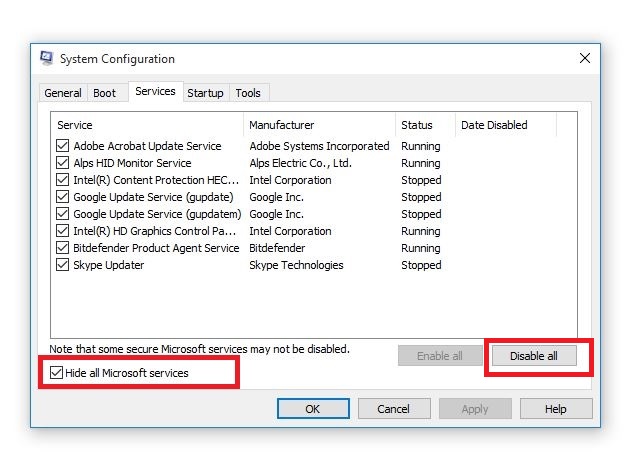
Task: Open the Startup tab
Action: click(x=205, y=93)
